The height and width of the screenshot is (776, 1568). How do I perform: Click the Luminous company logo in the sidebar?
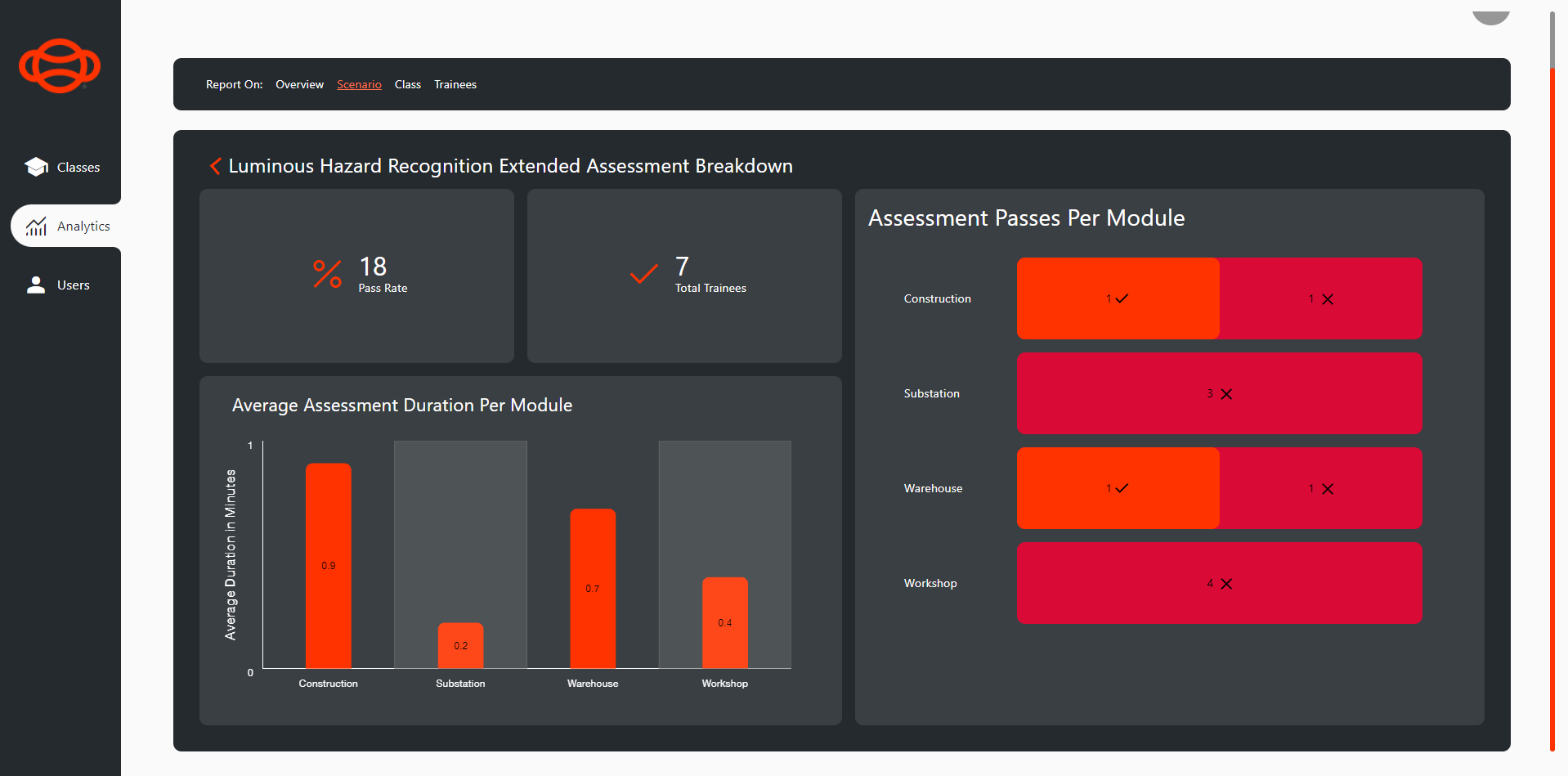59,65
